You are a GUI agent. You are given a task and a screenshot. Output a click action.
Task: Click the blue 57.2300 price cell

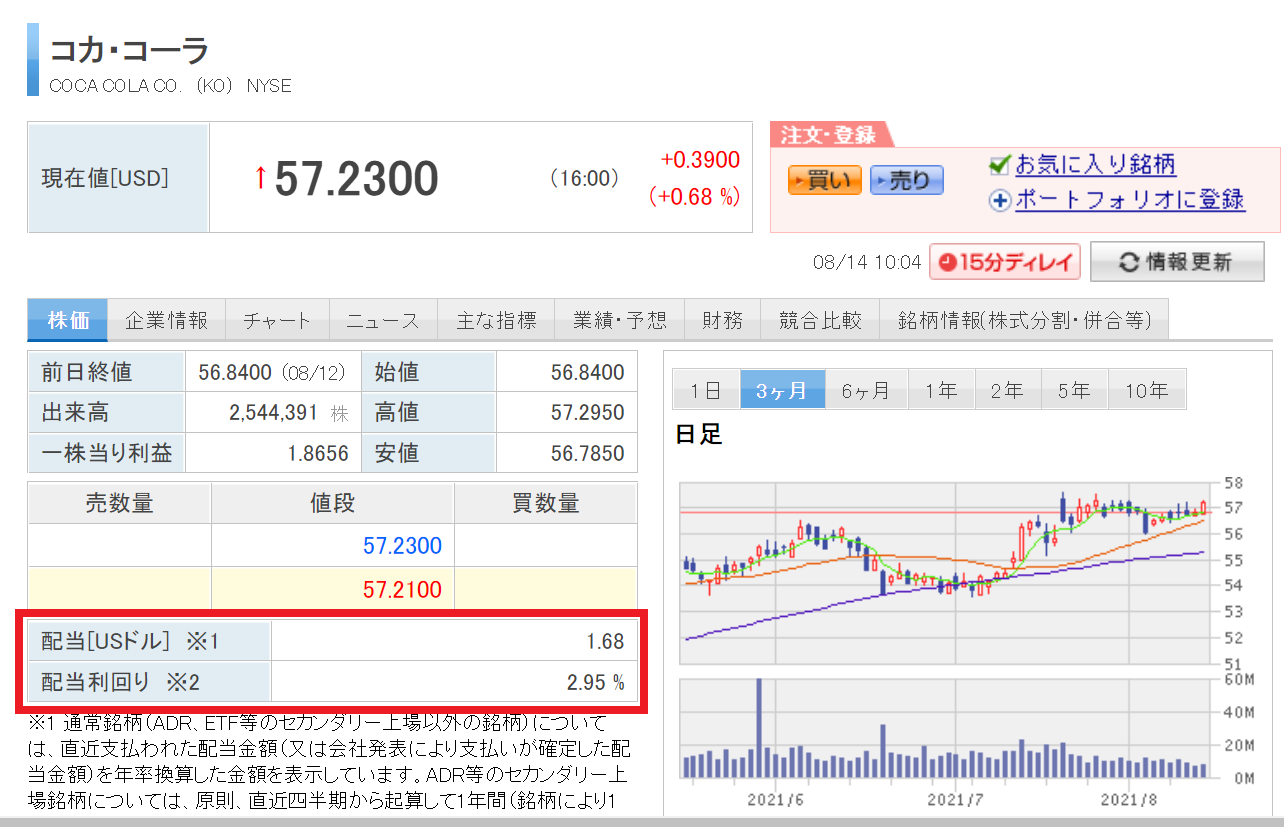click(x=333, y=546)
